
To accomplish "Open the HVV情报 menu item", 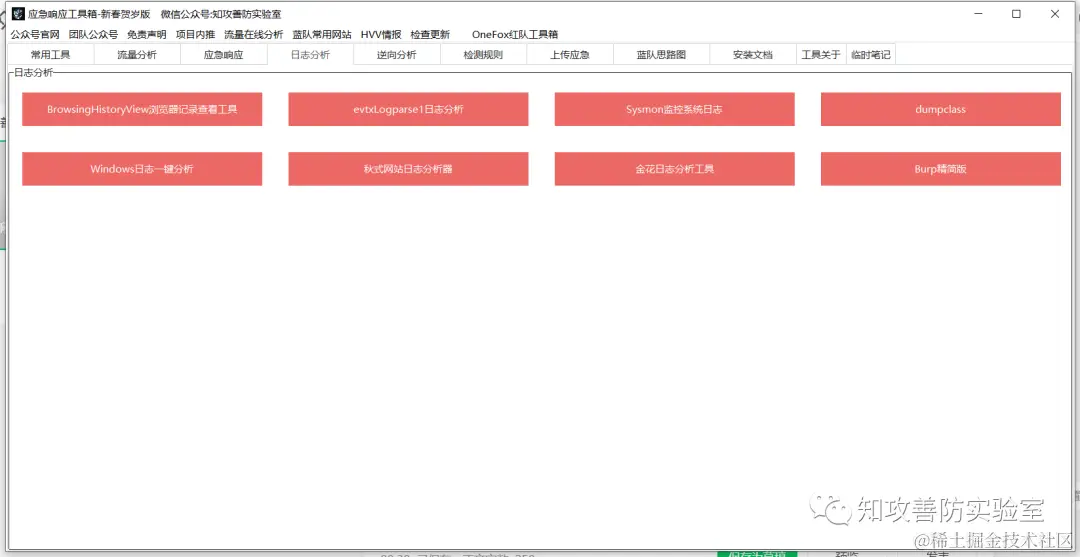I will click(x=381, y=34).
